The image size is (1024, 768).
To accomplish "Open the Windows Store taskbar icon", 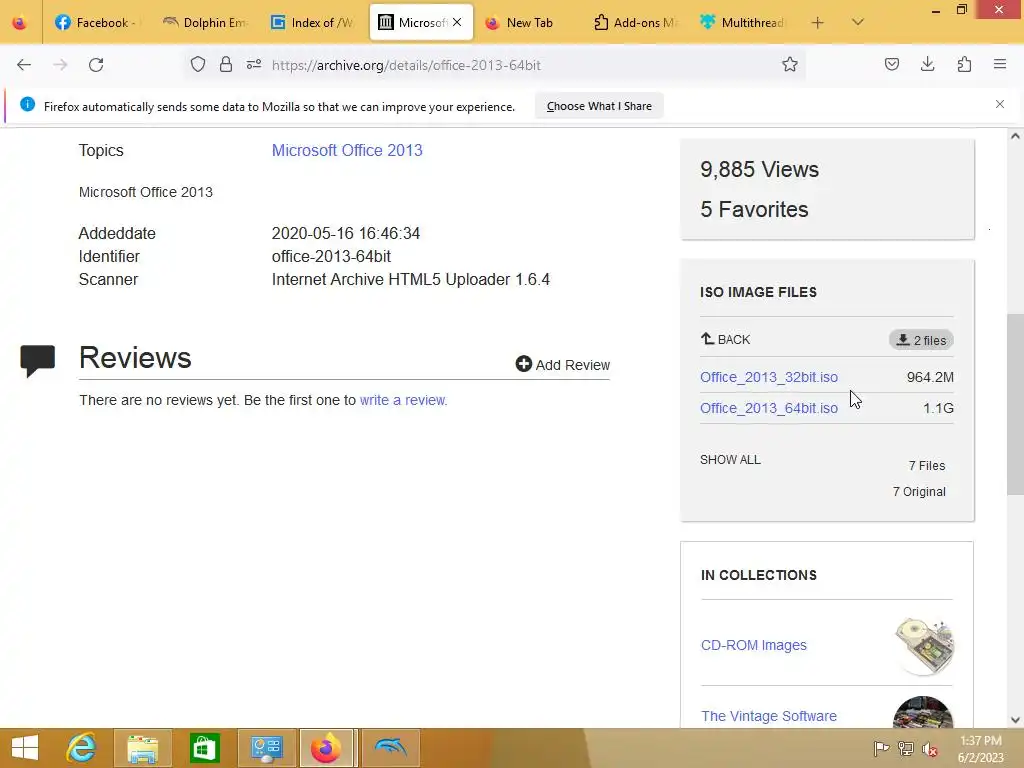I will click(x=204, y=748).
